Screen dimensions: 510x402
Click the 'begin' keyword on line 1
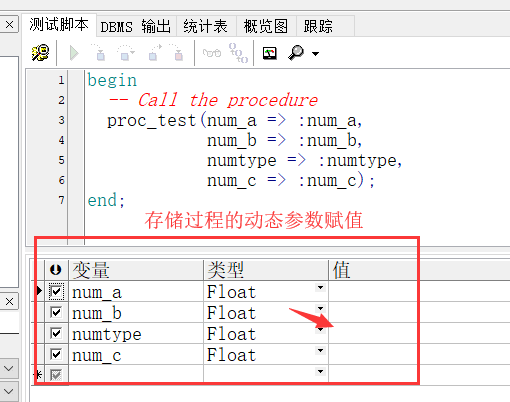(x=112, y=81)
